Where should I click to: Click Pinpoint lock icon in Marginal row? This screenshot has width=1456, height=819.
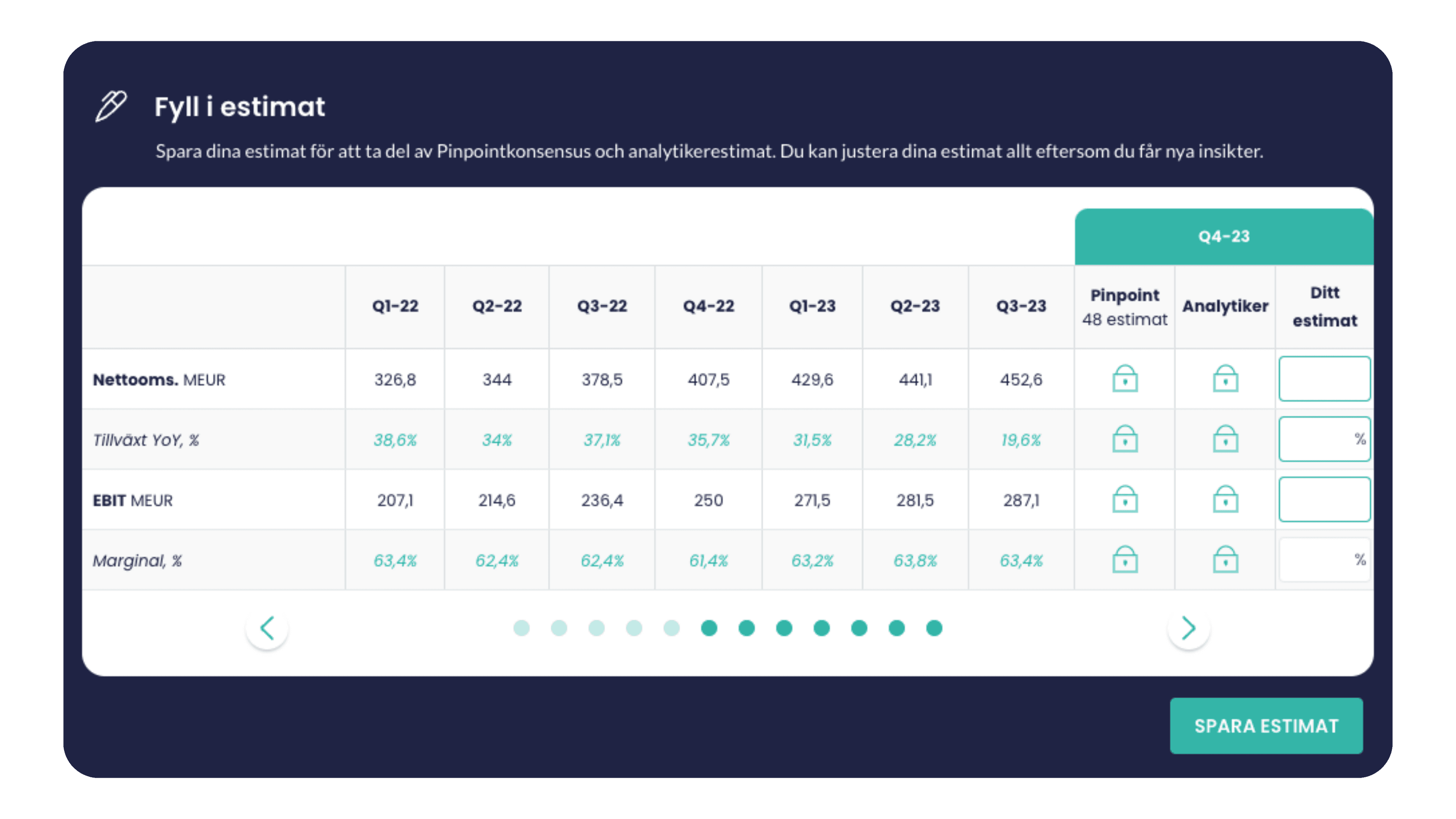pyautogui.click(x=1125, y=560)
